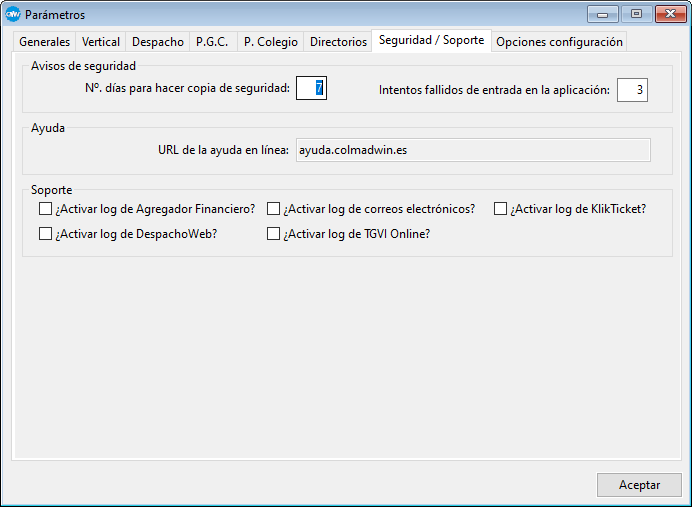Select the Seguridad / Soporte tab
Viewport: 692px width, 507px height.
pos(431,41)
